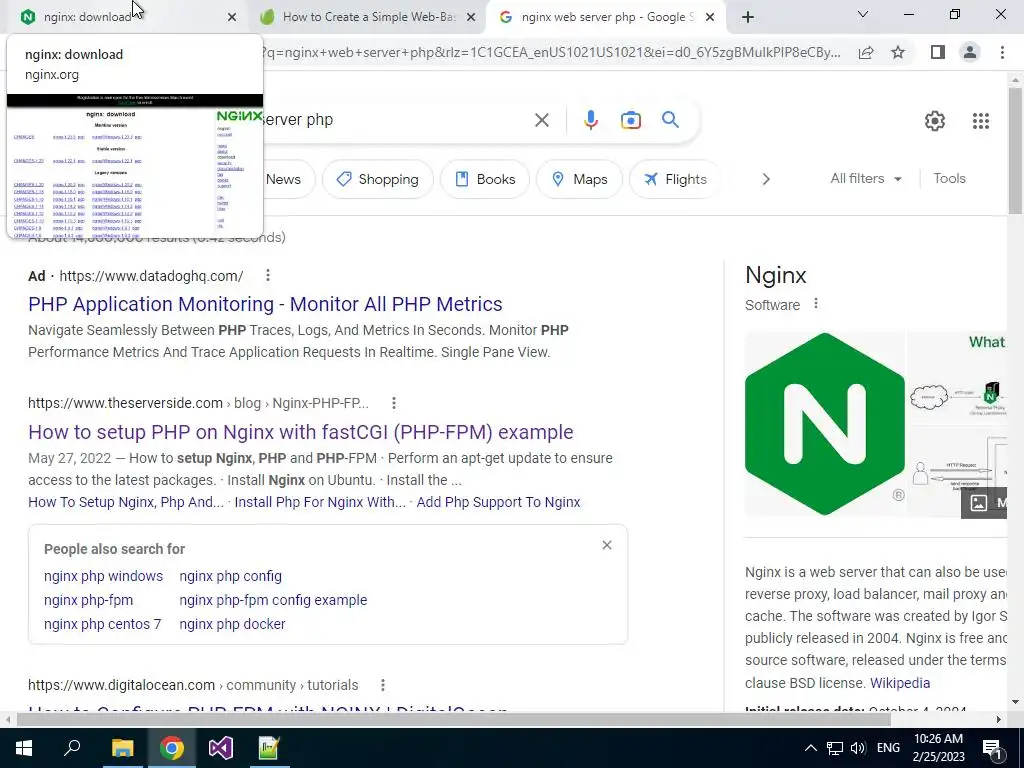Screen dimensions: 1024x768
Task: Click the browser address bar URL
Action: click(552, 52)
